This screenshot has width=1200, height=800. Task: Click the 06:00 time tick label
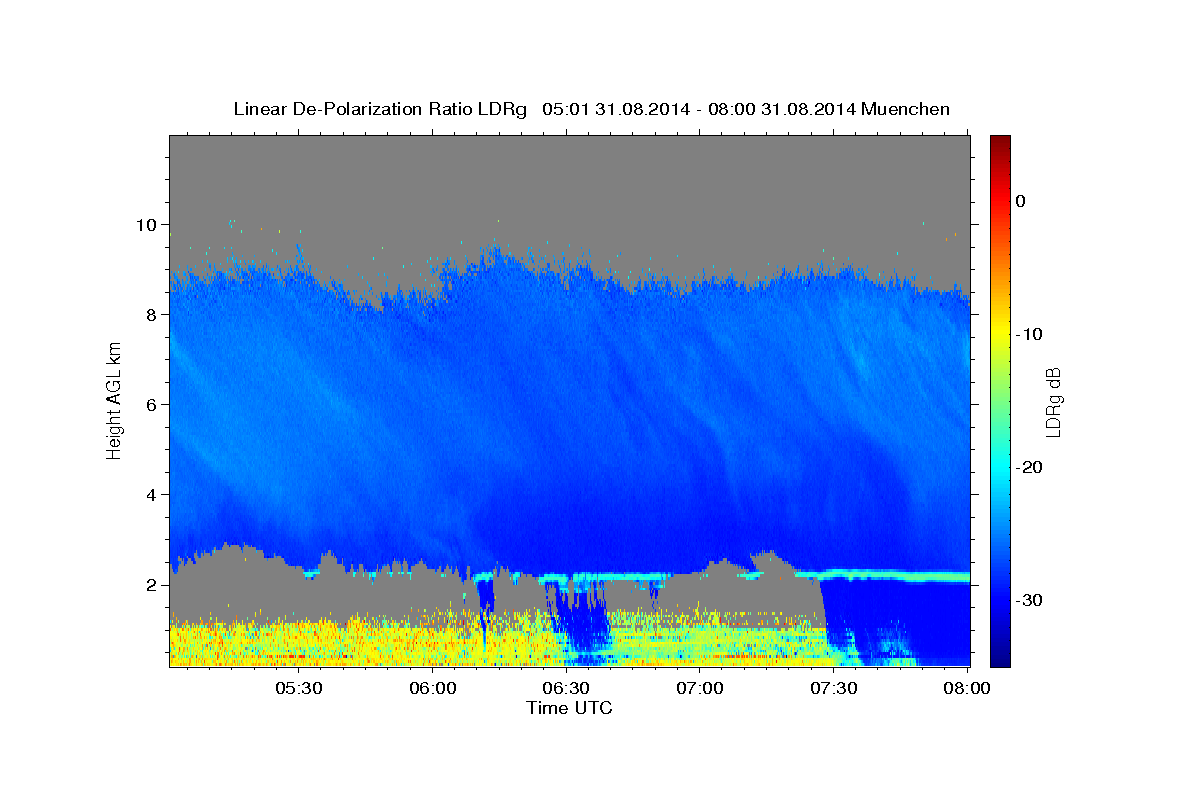point(433,689)
